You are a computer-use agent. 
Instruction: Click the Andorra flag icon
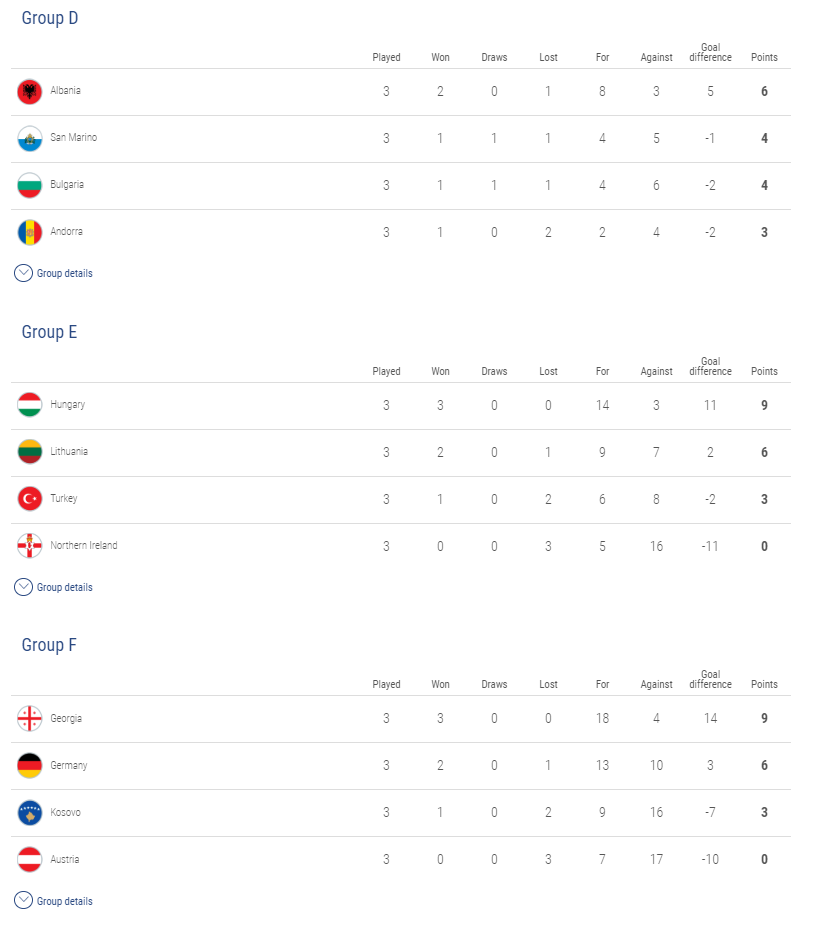coord(30,232)
